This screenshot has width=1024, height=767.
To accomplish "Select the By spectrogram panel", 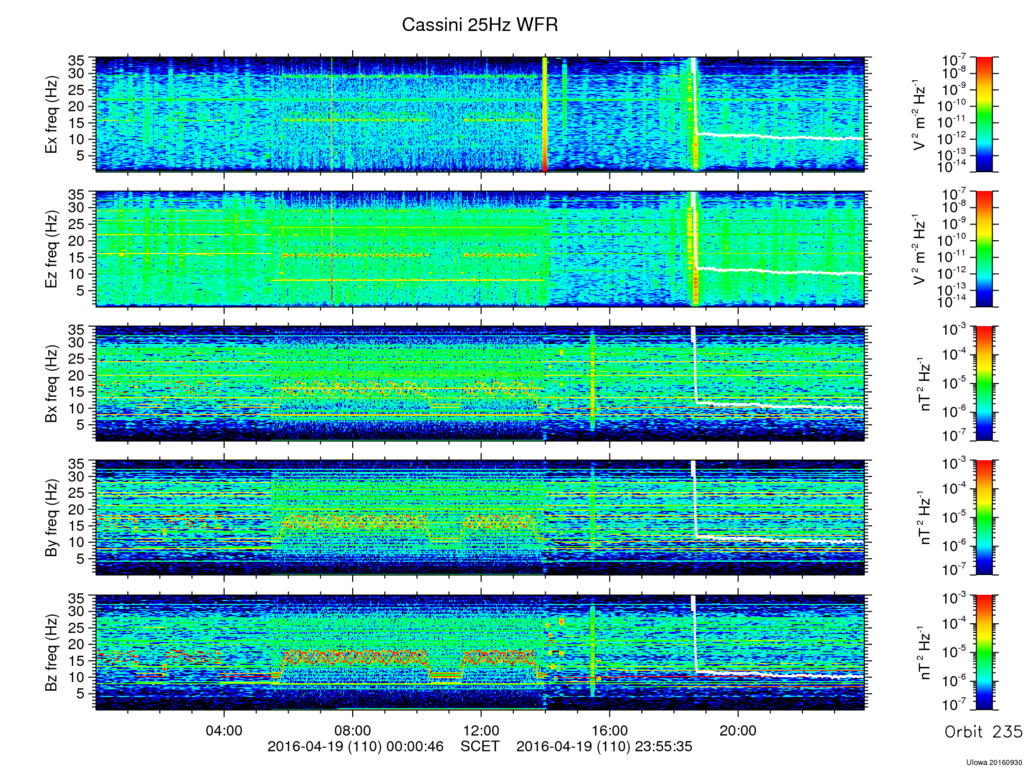I will click(480, 517).
